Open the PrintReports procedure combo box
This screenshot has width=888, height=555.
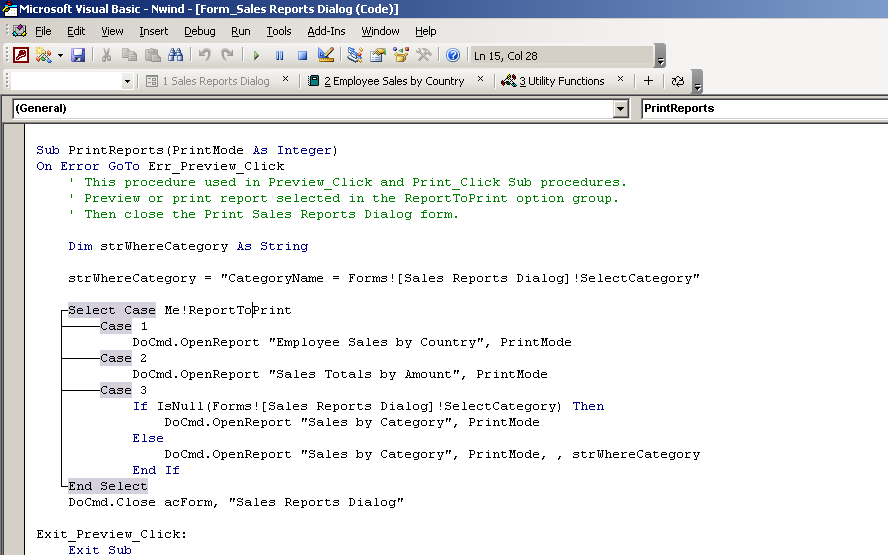coord(764,108)
